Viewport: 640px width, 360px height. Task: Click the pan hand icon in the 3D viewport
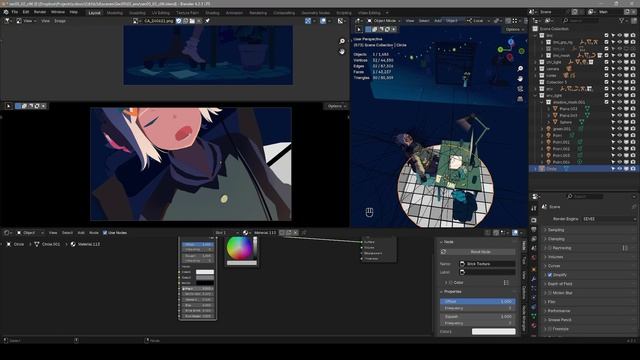click(520, 78)
